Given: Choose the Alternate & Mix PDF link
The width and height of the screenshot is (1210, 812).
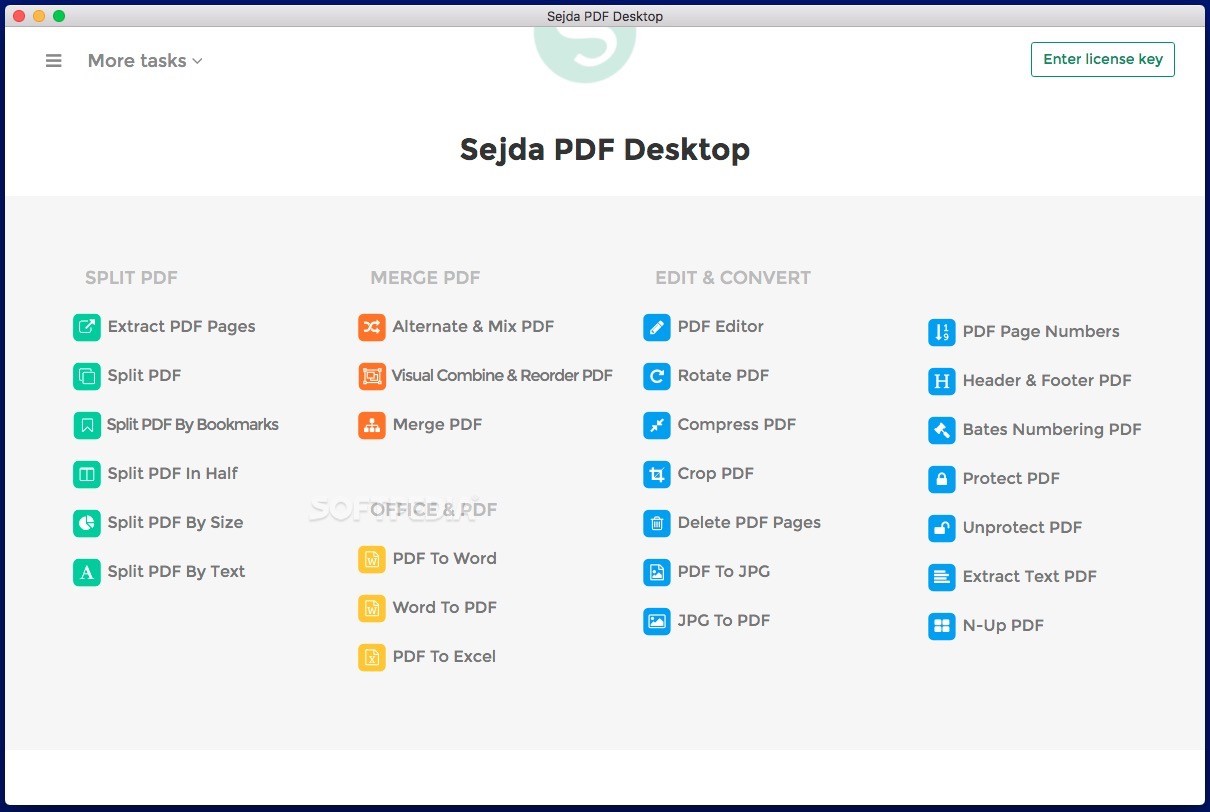Looking at the screenshot, I should (x=473, y=327).
